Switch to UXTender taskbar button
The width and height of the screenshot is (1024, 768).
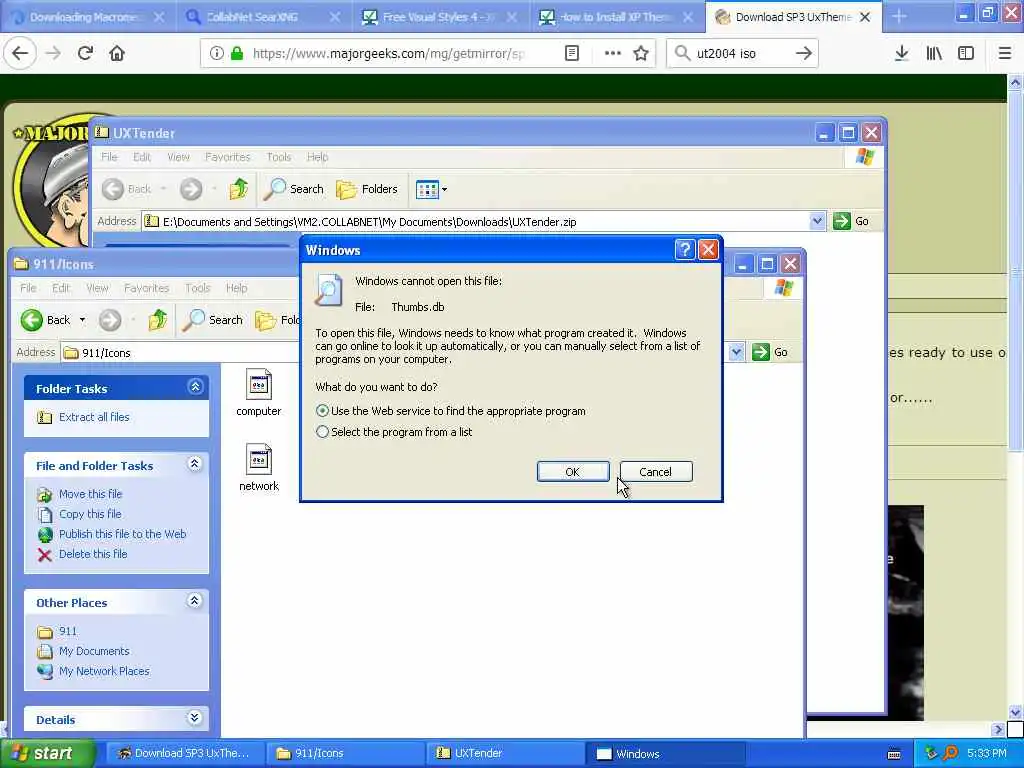coord(507,753)
